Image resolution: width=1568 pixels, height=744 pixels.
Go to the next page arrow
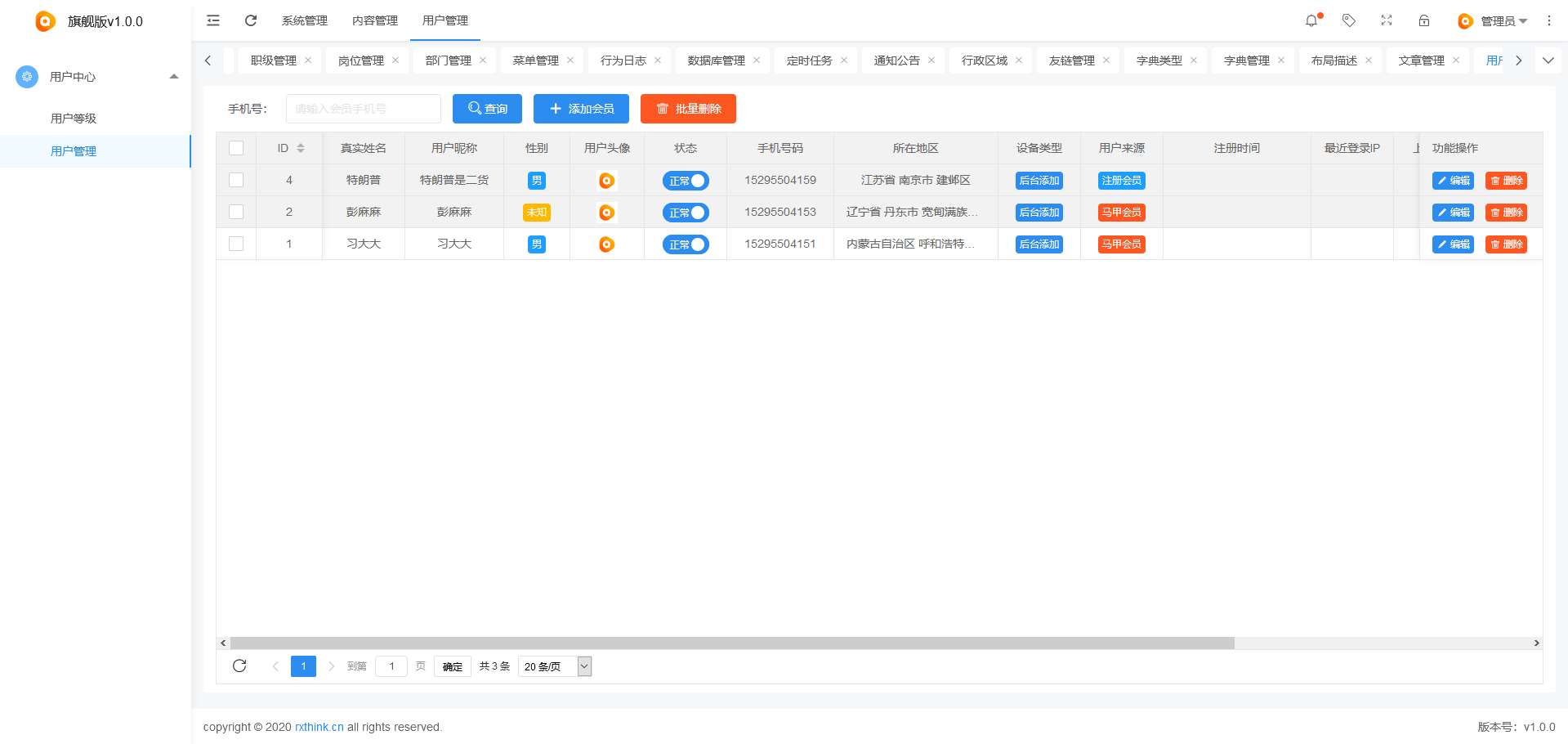331,666
